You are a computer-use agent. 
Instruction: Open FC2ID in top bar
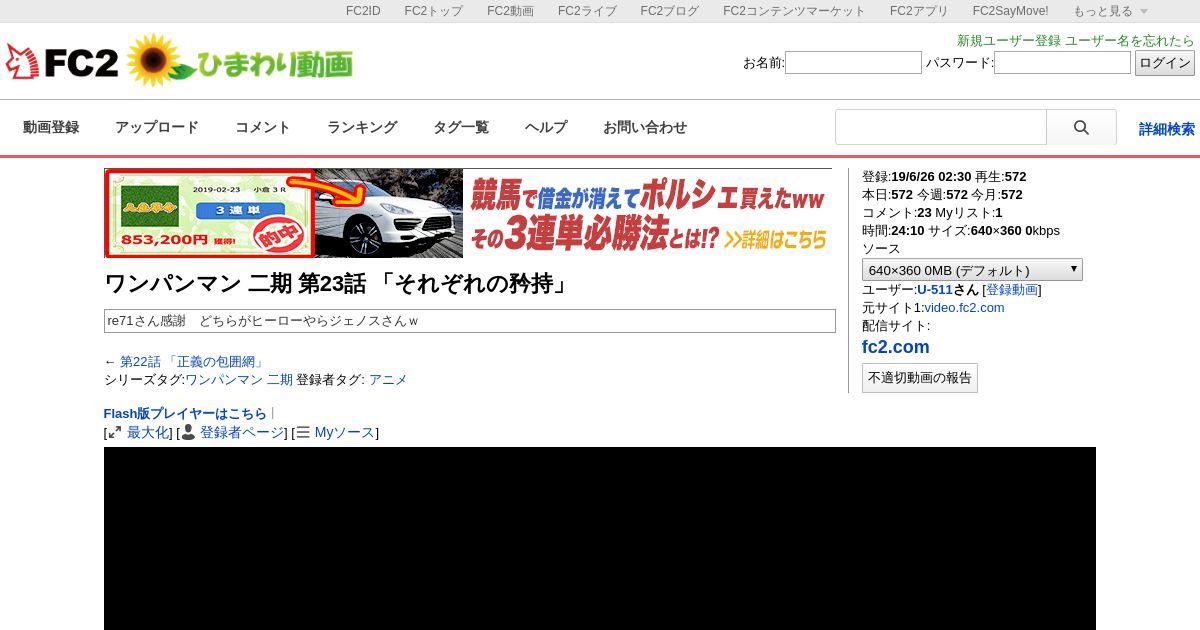(363, 11)
